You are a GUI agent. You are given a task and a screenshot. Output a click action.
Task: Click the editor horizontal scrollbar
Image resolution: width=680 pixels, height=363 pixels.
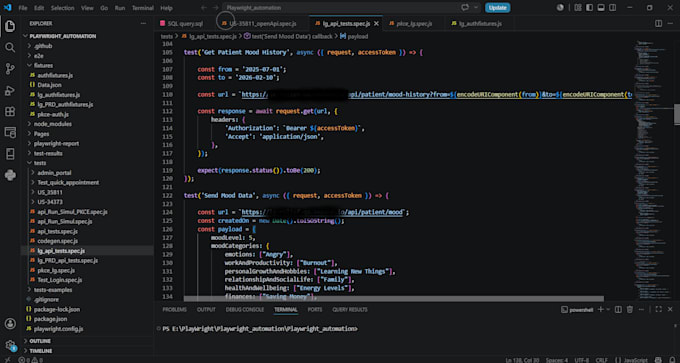[393, 299]
